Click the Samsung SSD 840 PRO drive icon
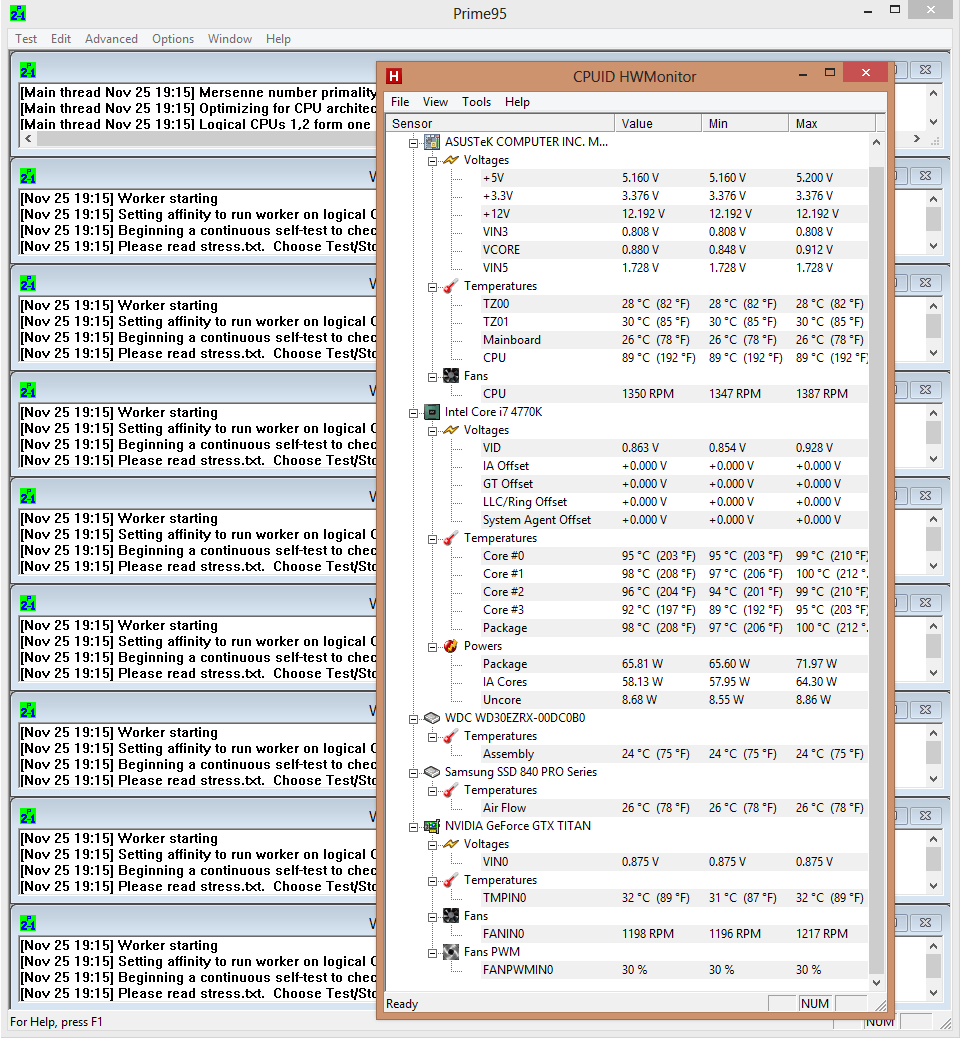Viewport: 962px width, 1038px height. (432, 772)
